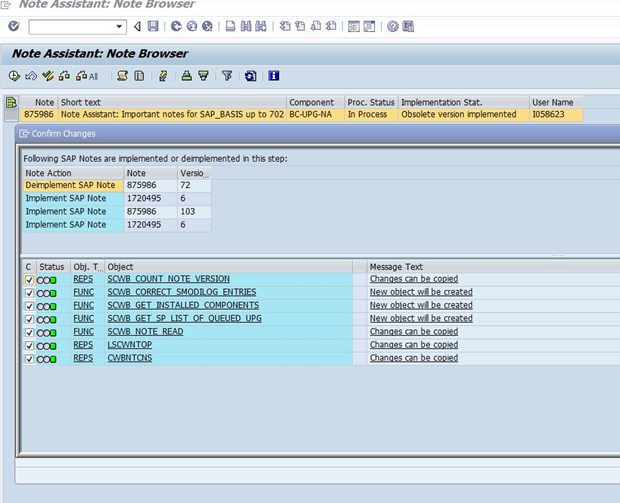Open Help with the question mark icon
Screen dimensions: 620x503
click(392, 26)
